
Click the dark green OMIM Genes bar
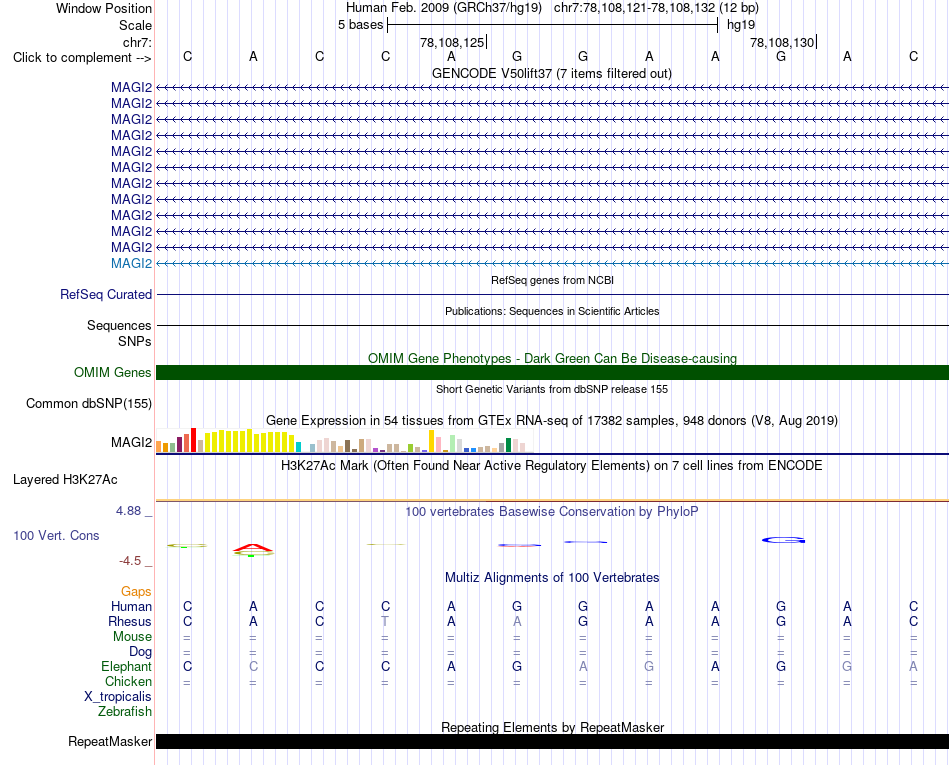tap(552, 373)
